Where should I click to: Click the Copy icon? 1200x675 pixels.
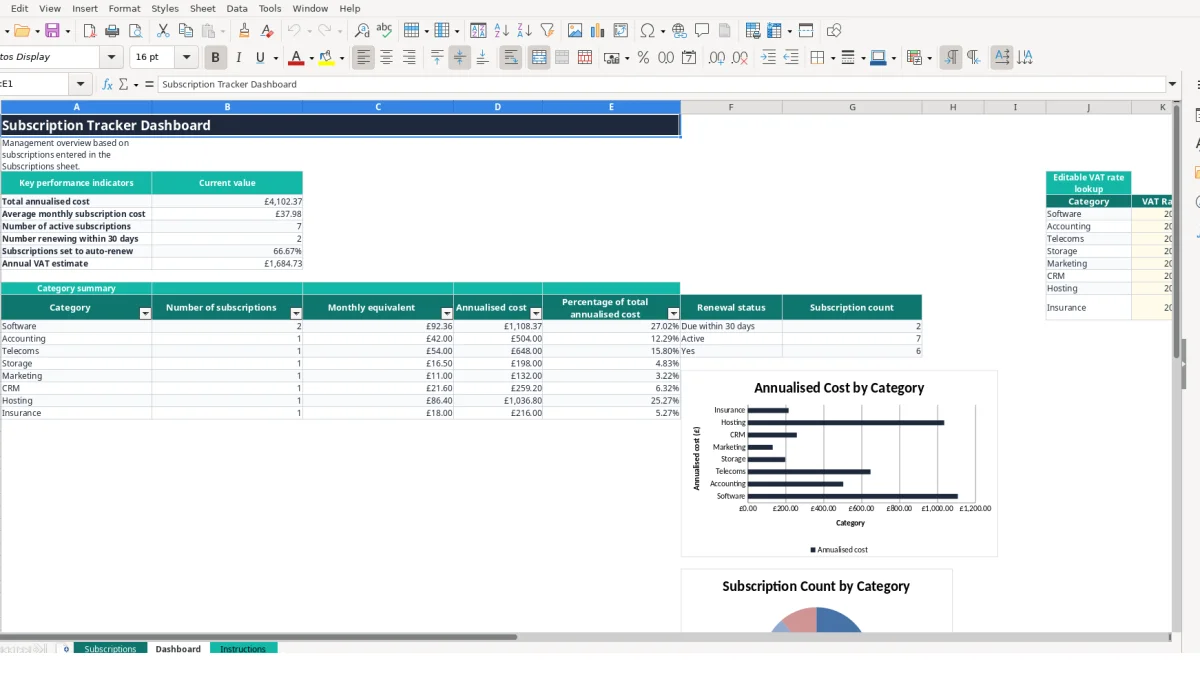pyautogui.click(x=185, y=31)
